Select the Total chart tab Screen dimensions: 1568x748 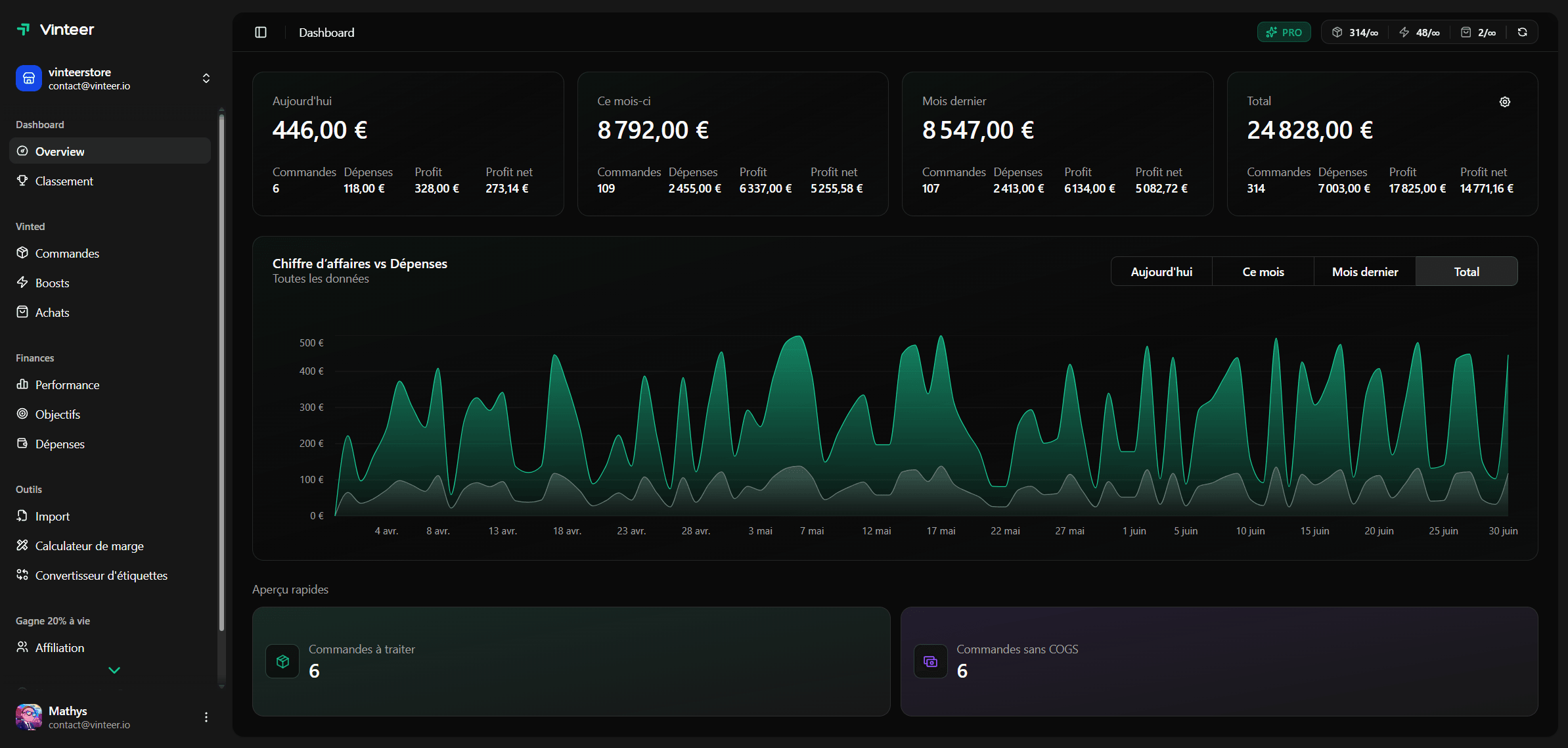tap(1466, 271)
